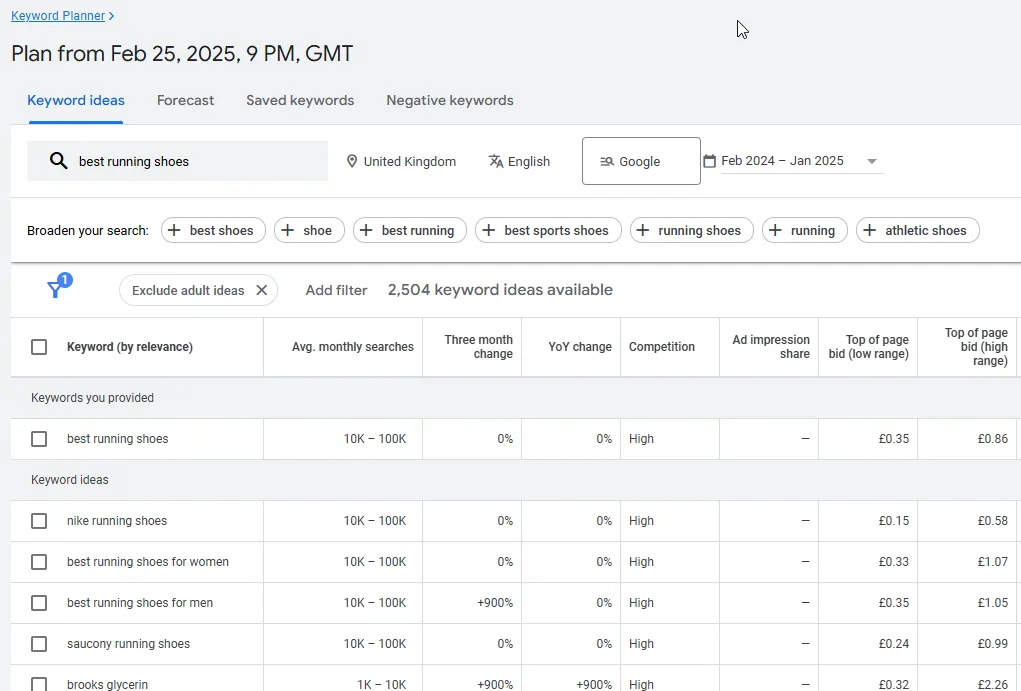Screen dimensions: 1021x691
Task: Add the athletic shoes suggestion chip
Action: [x=917, y=230]
